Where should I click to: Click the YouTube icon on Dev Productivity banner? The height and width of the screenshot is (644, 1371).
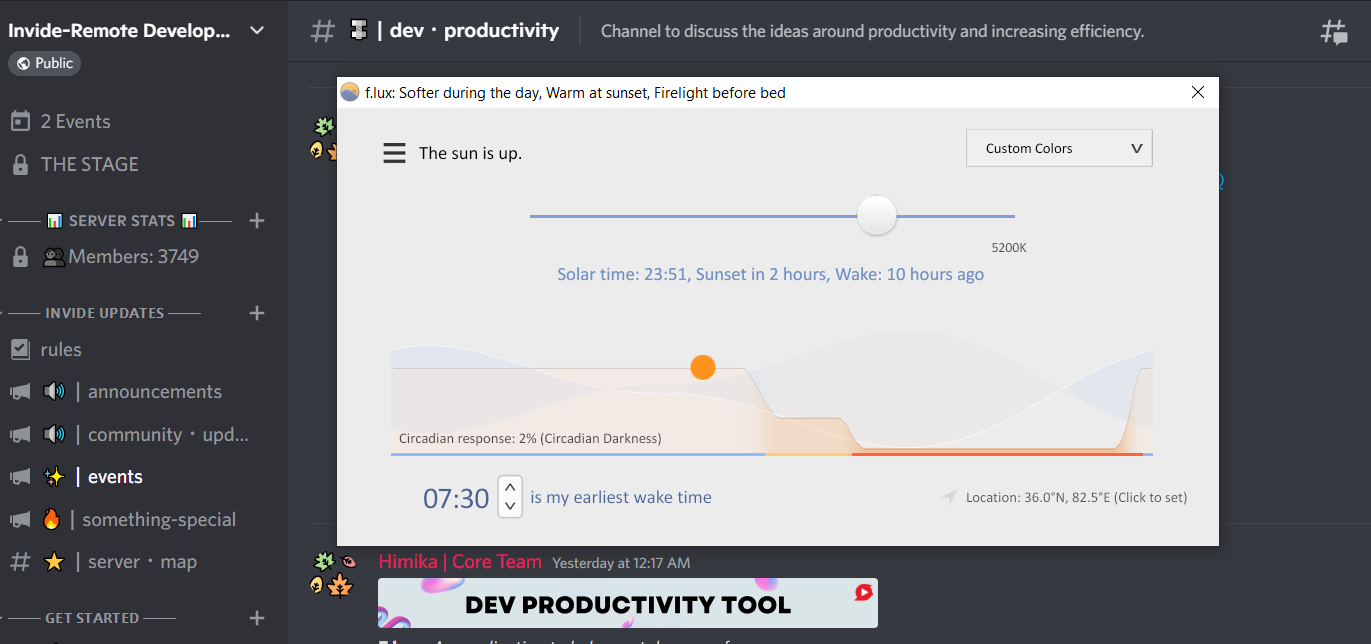coord(863,592)
